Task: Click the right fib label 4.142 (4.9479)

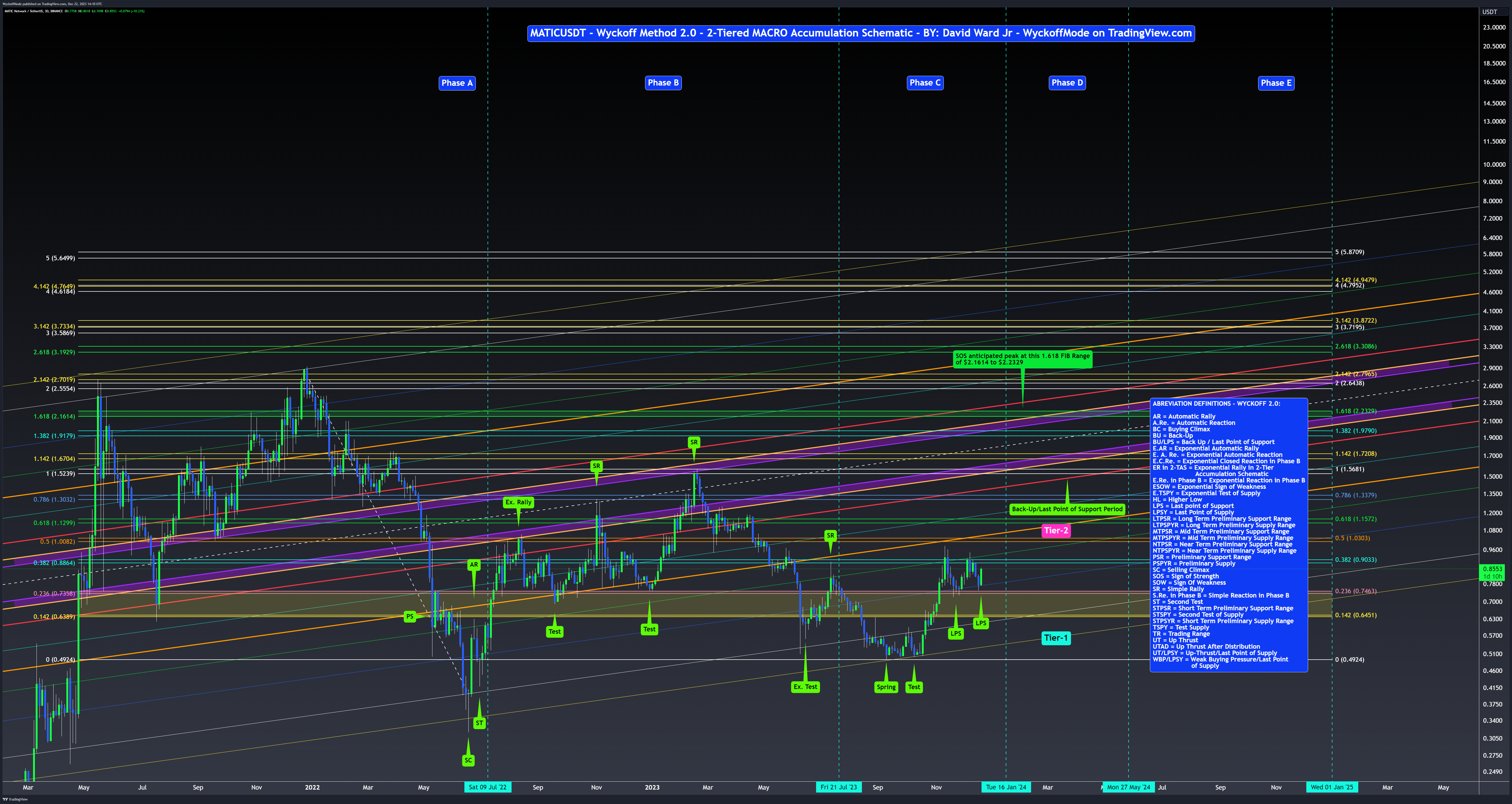Action: coord(1356,280)
